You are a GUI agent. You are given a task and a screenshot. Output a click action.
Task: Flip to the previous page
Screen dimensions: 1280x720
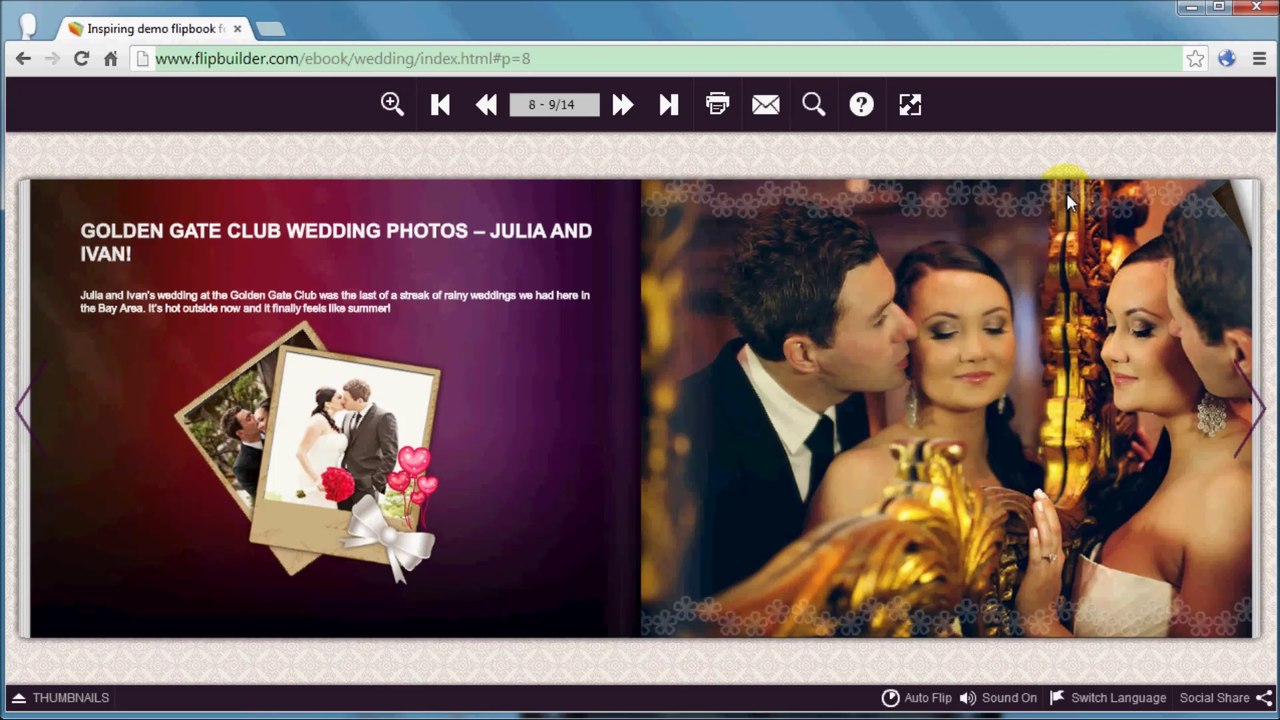click(x=486, y=104)
